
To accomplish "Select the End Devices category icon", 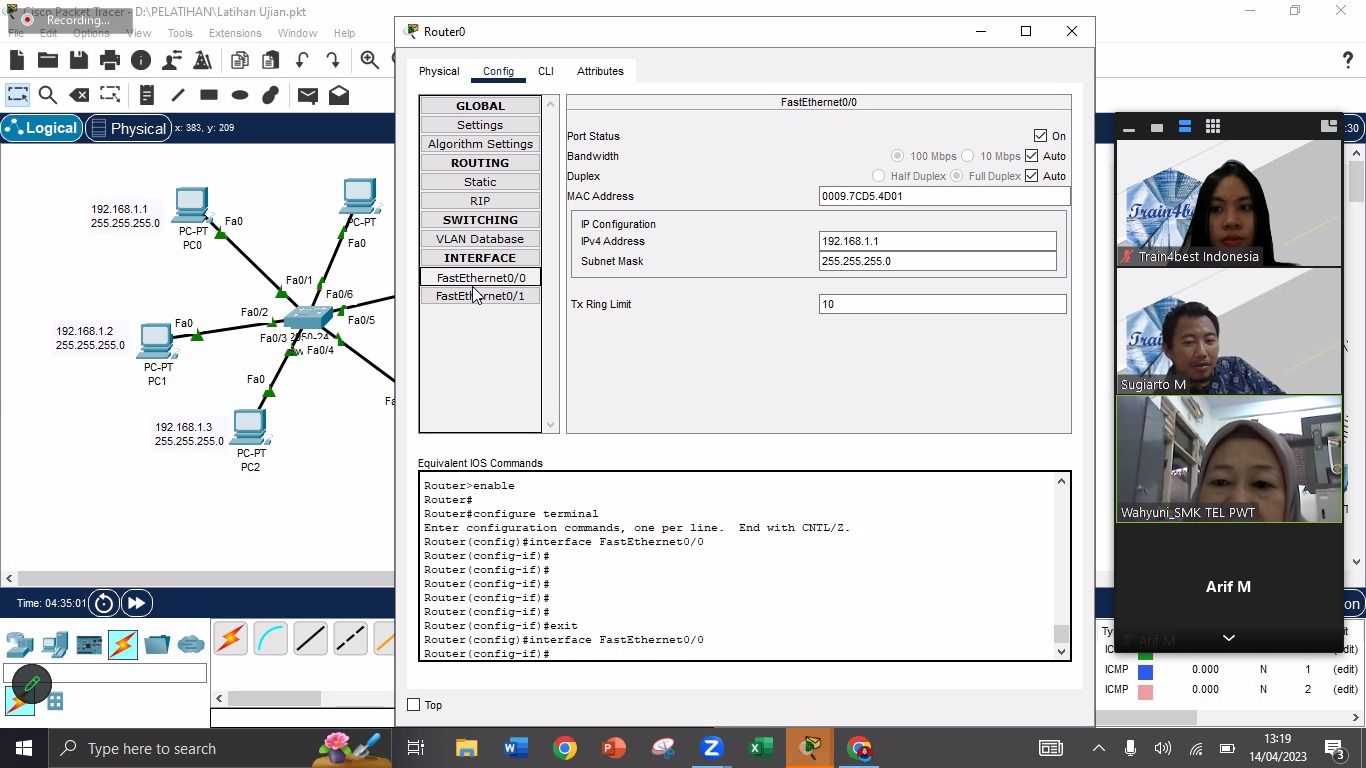I will tap(55, 645).
